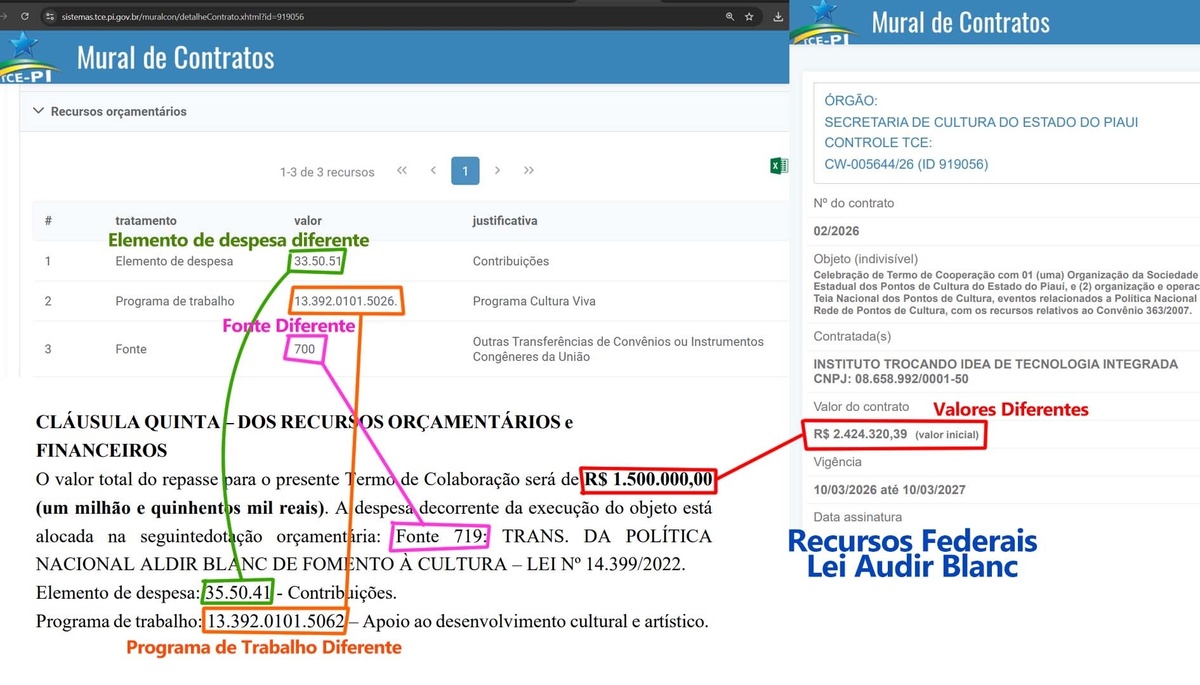Image resolution: width=1200 pixels, height=685 pixels.
Task: Click the 'CONTROLE TCE:' label
Action: pos(878,143)
